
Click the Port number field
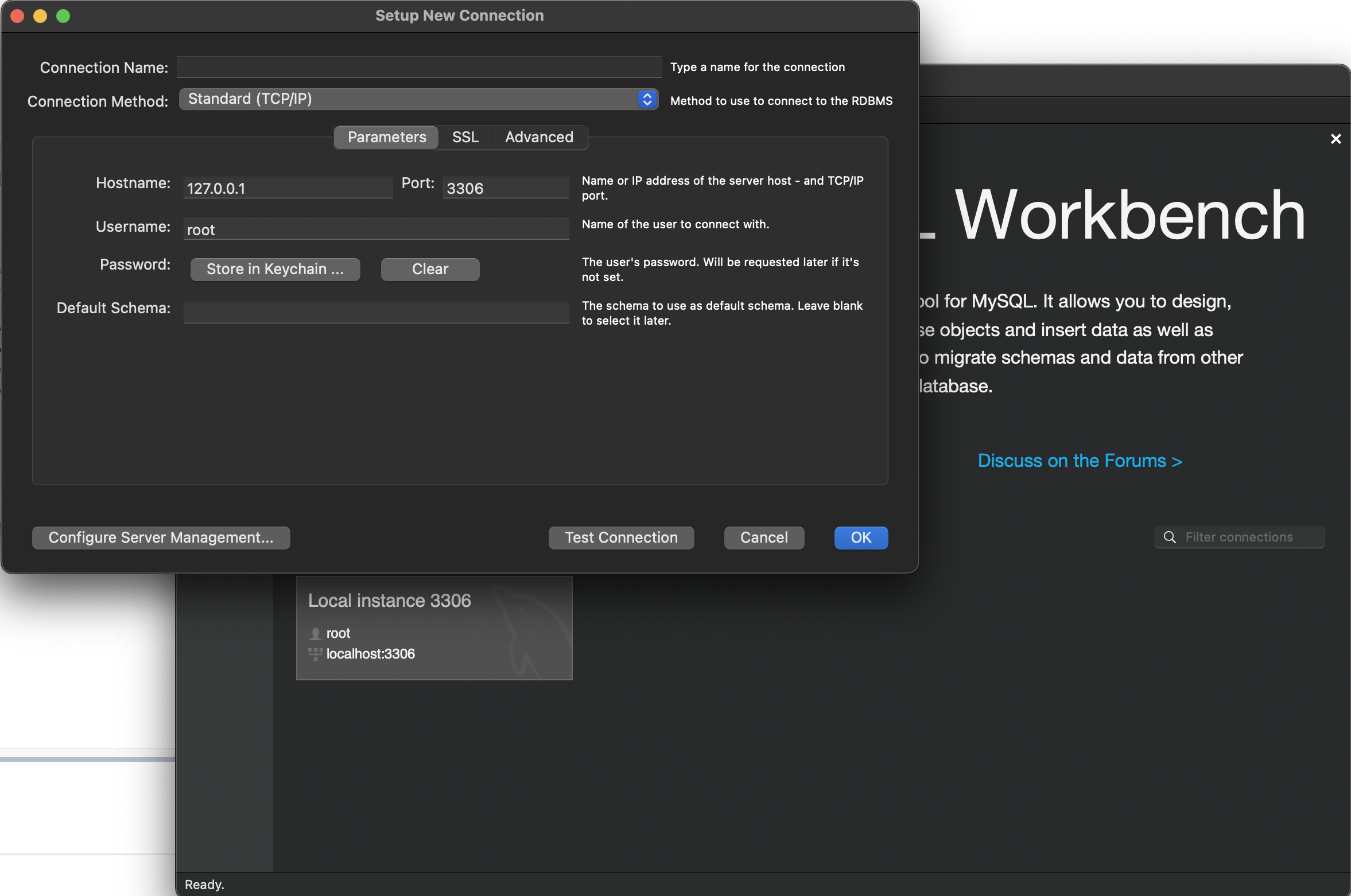(505, 188)
